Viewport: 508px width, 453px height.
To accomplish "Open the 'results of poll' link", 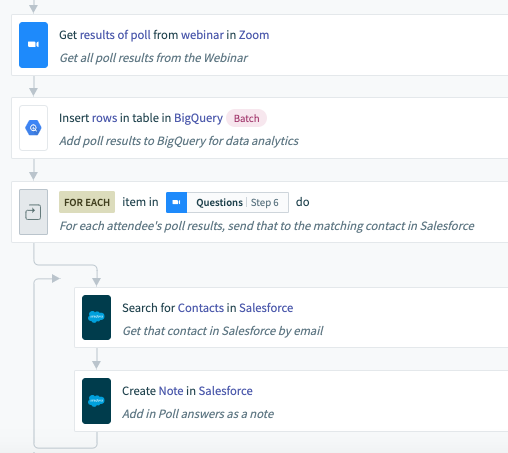I will (115, 35).
